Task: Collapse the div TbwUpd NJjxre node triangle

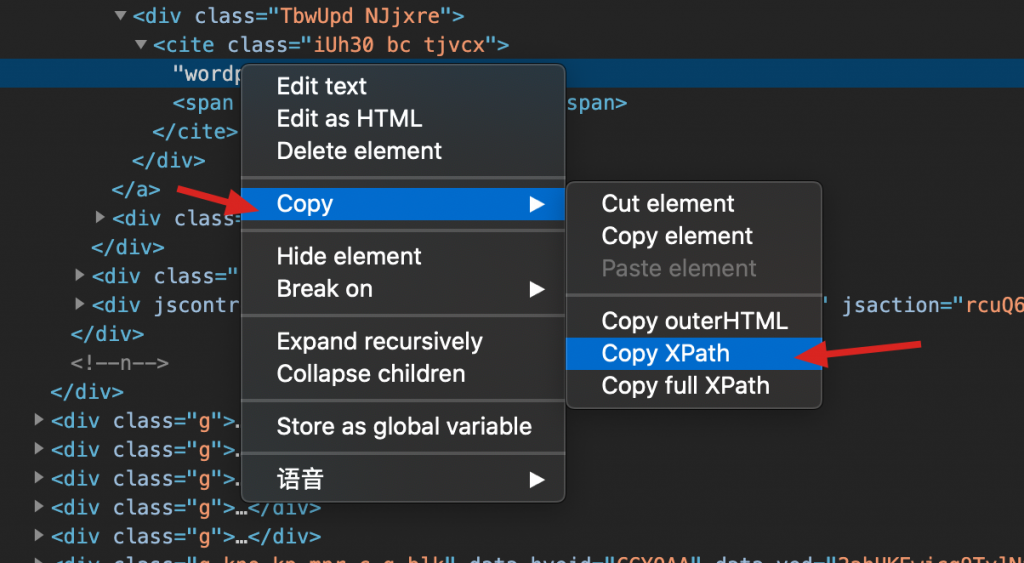Action: point(121,16)
